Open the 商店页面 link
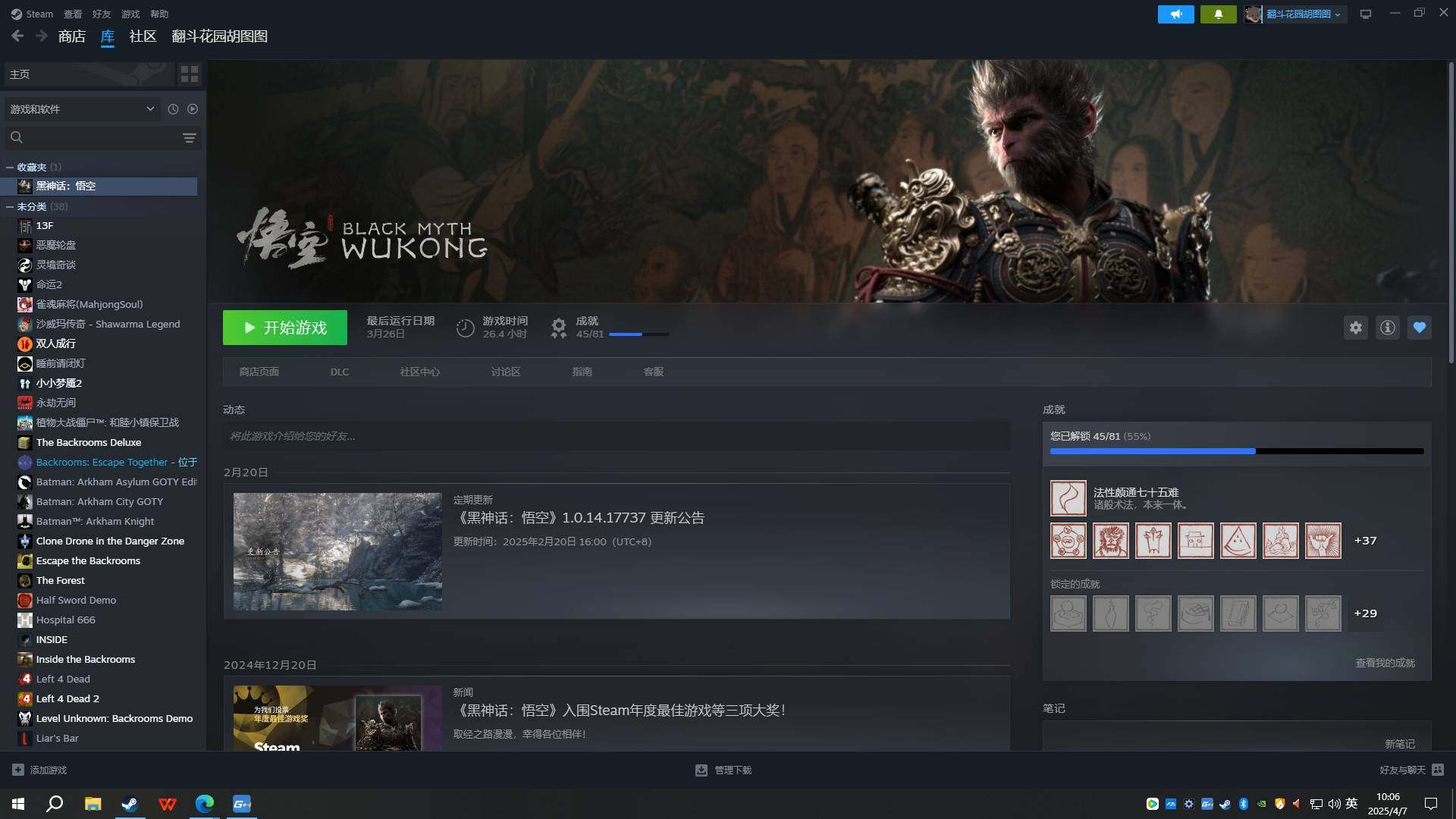The height and width of the screenshot is (819, 1456). pyautogui.click(x=259, y=372)
